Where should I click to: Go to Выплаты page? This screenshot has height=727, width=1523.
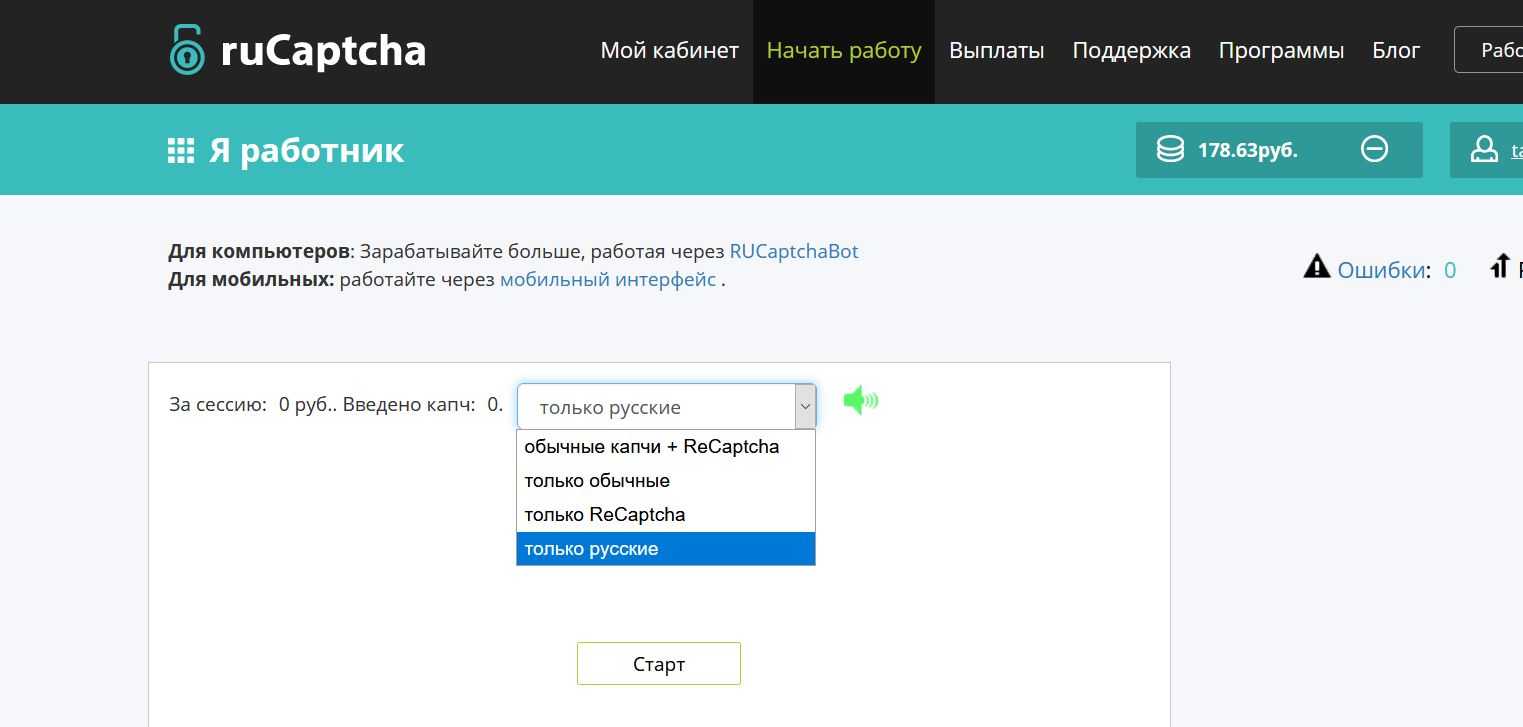997,50
